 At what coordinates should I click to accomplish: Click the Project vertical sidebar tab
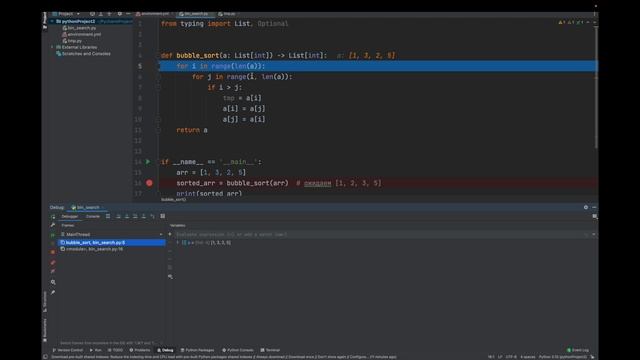44,20
